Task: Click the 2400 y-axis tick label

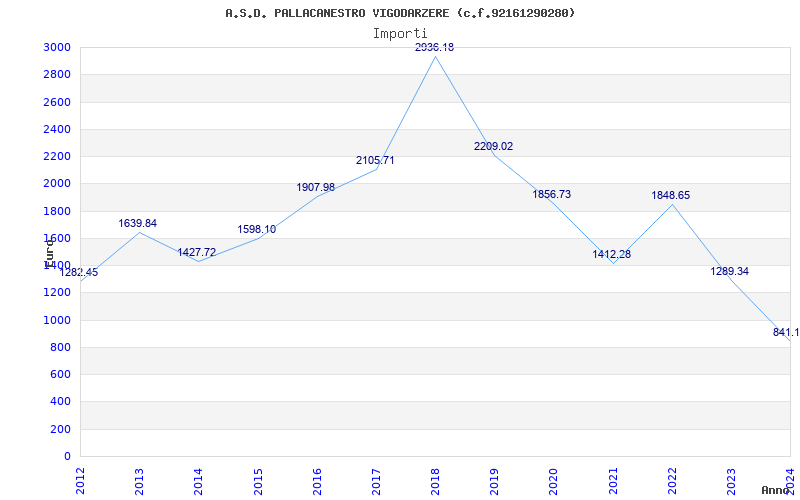Action: (57, 129)
